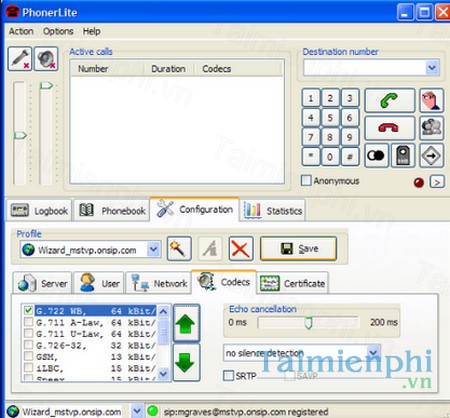Dial digit 1 on keypad

(x=311, y=98)
